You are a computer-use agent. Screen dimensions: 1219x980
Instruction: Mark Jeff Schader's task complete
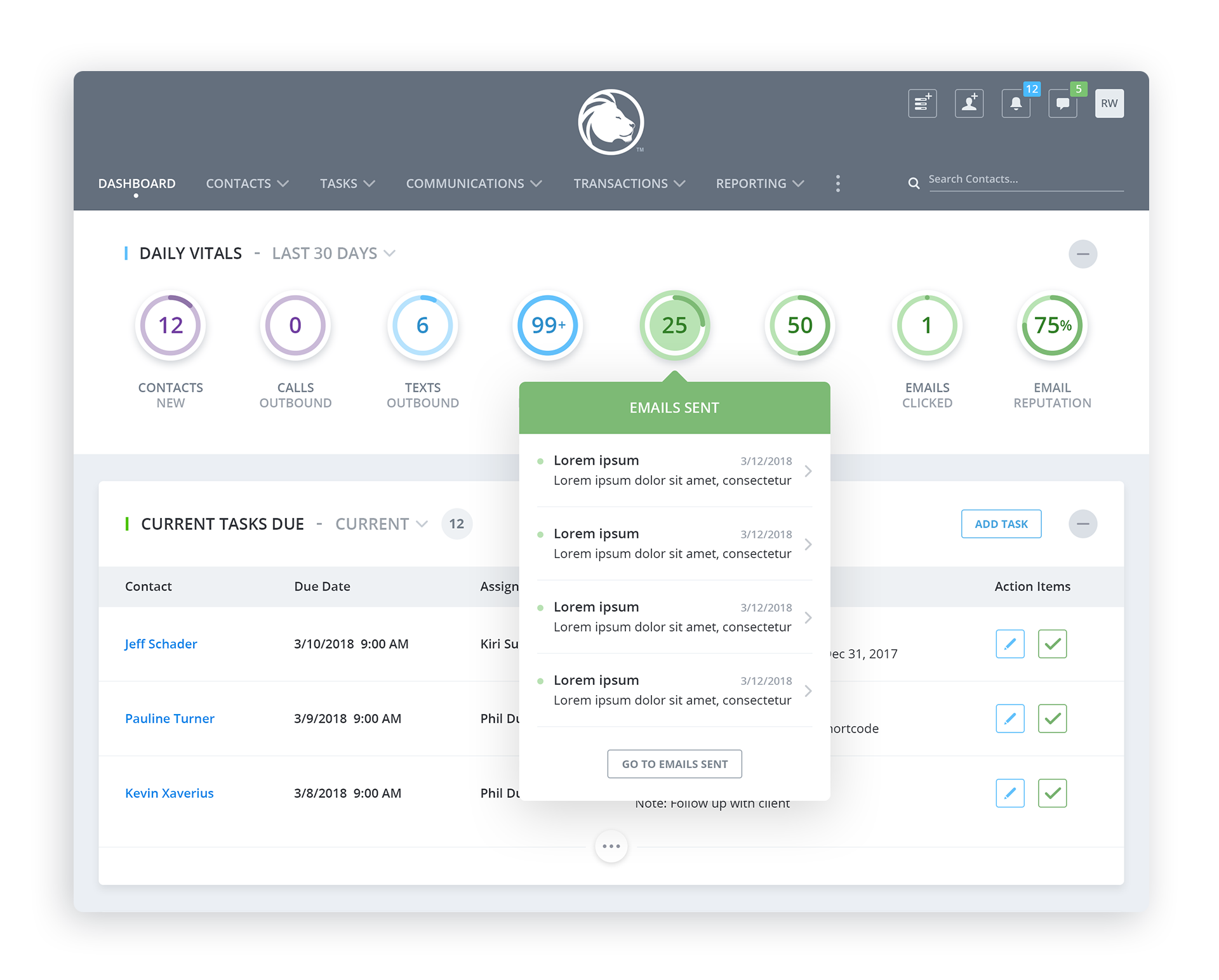point(1052,644)
